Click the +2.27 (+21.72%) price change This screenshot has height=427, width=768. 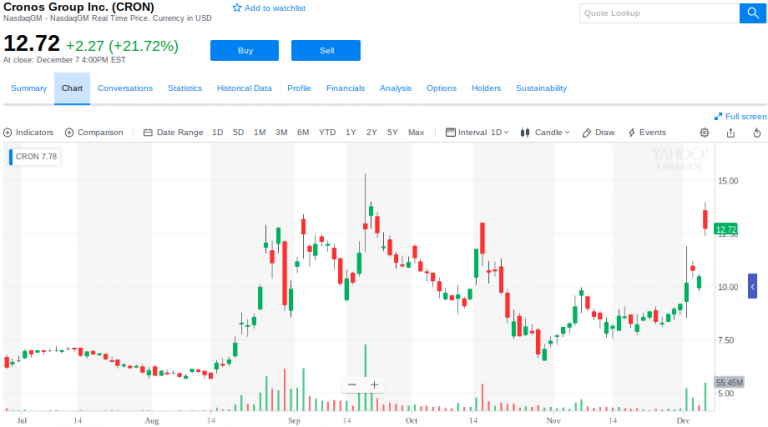coord(122,46)
